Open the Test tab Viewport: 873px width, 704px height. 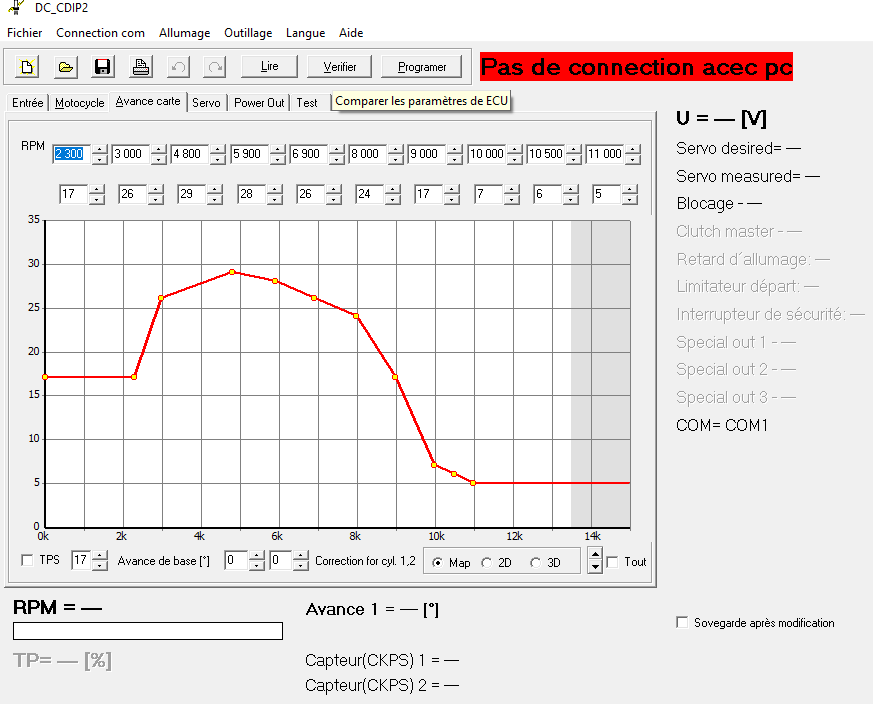[307, 103]
